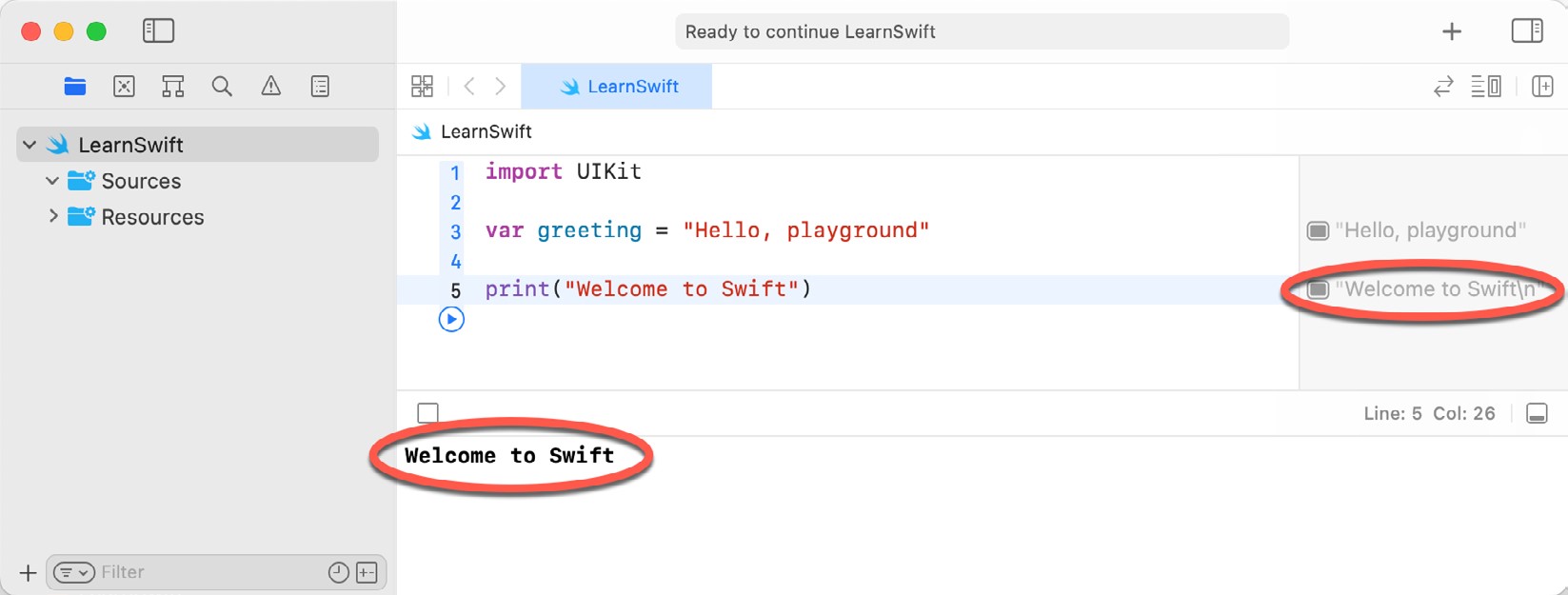Screen dimensions: 1568x595
Task: Toggle the debug area console
Action: click(x=1537, y=413)
